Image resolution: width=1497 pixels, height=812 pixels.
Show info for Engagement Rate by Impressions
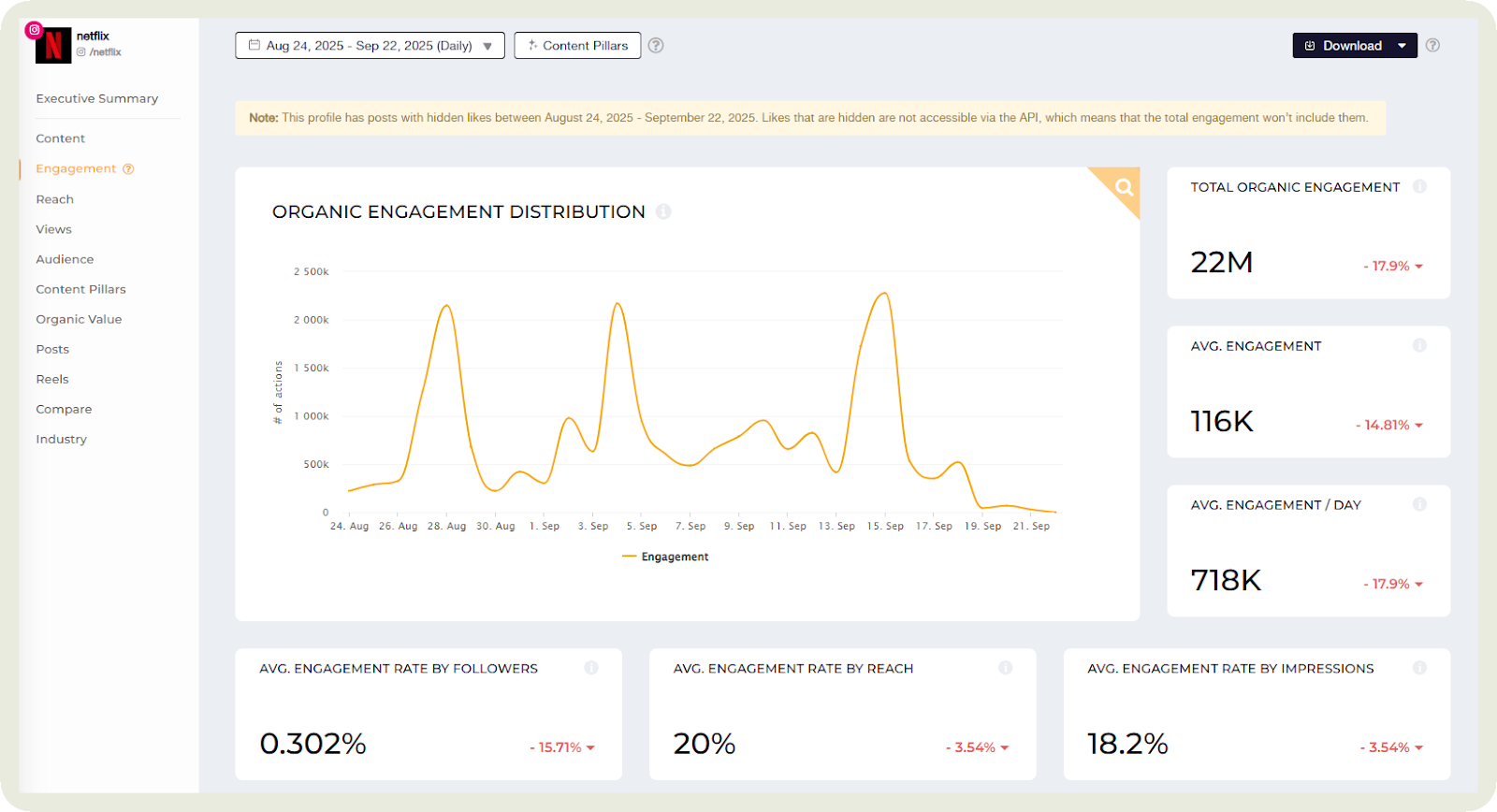tap(1419, 668)
